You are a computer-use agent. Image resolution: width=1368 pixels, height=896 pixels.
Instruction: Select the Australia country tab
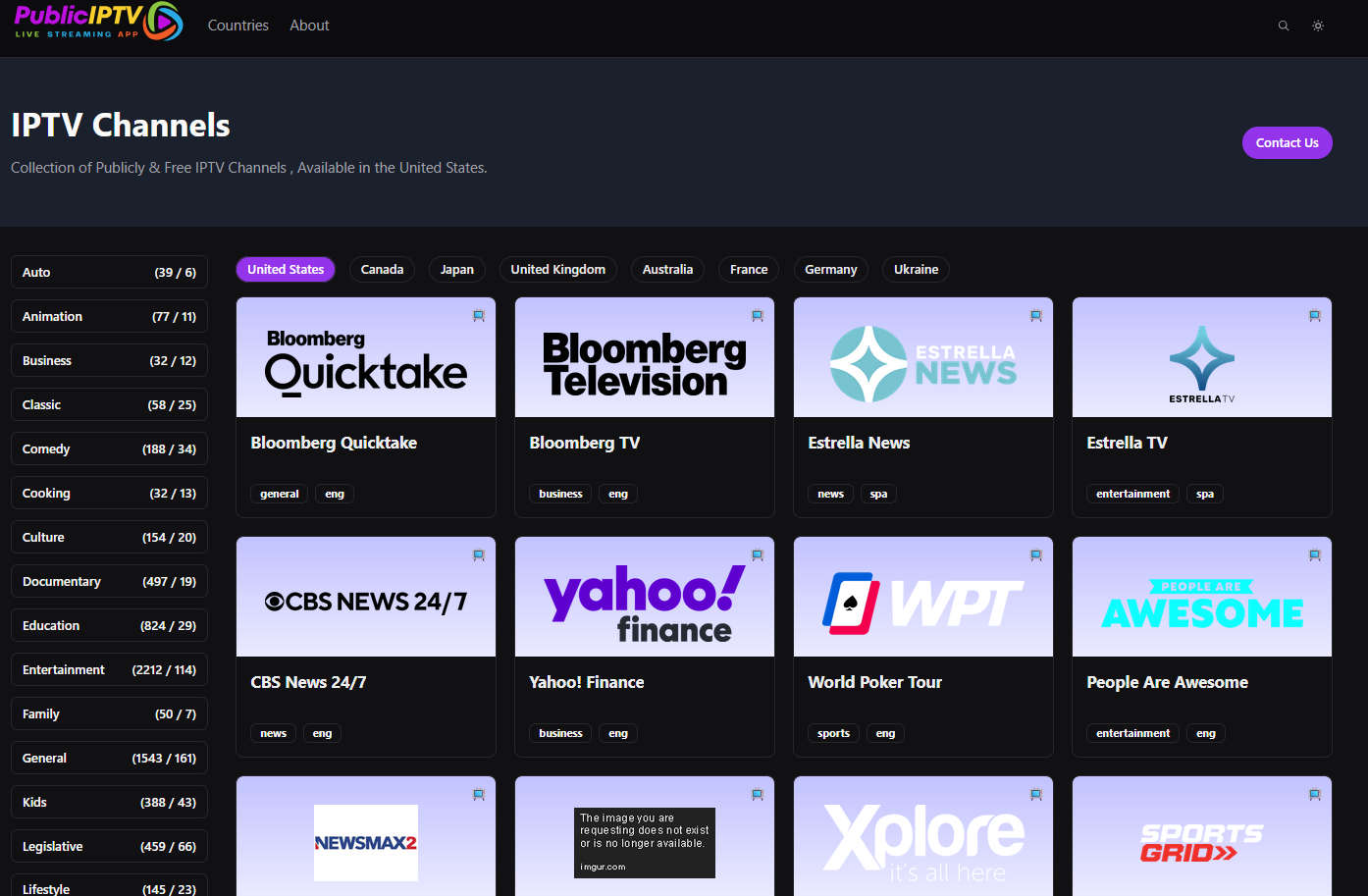667,269
